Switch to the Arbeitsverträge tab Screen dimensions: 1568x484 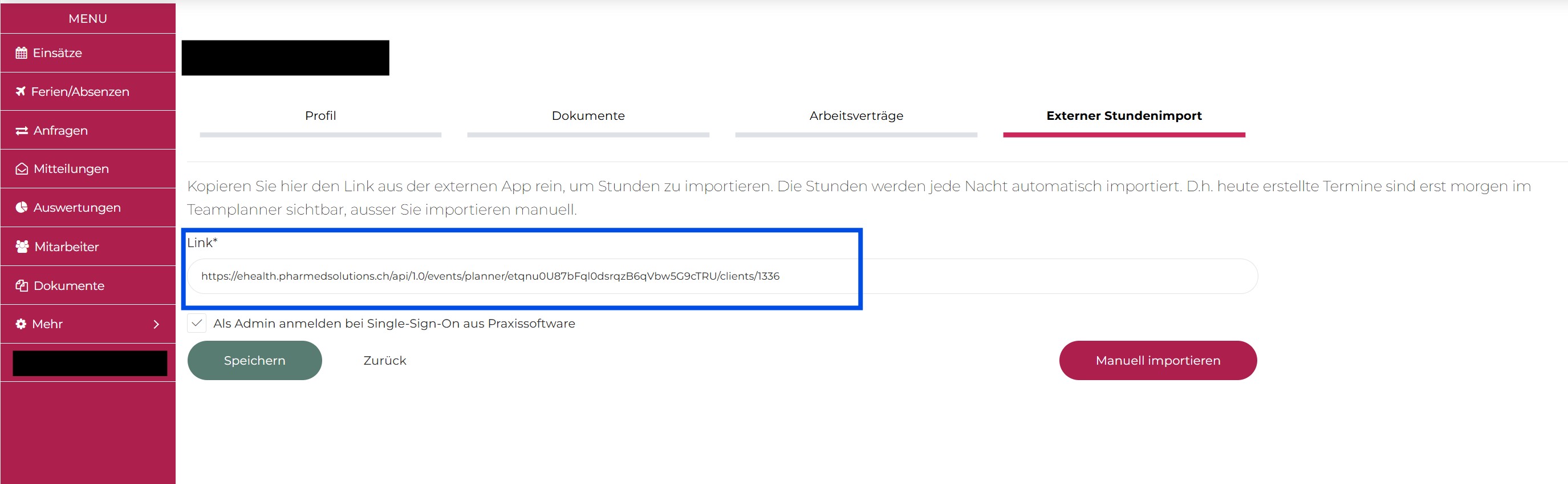856,116
